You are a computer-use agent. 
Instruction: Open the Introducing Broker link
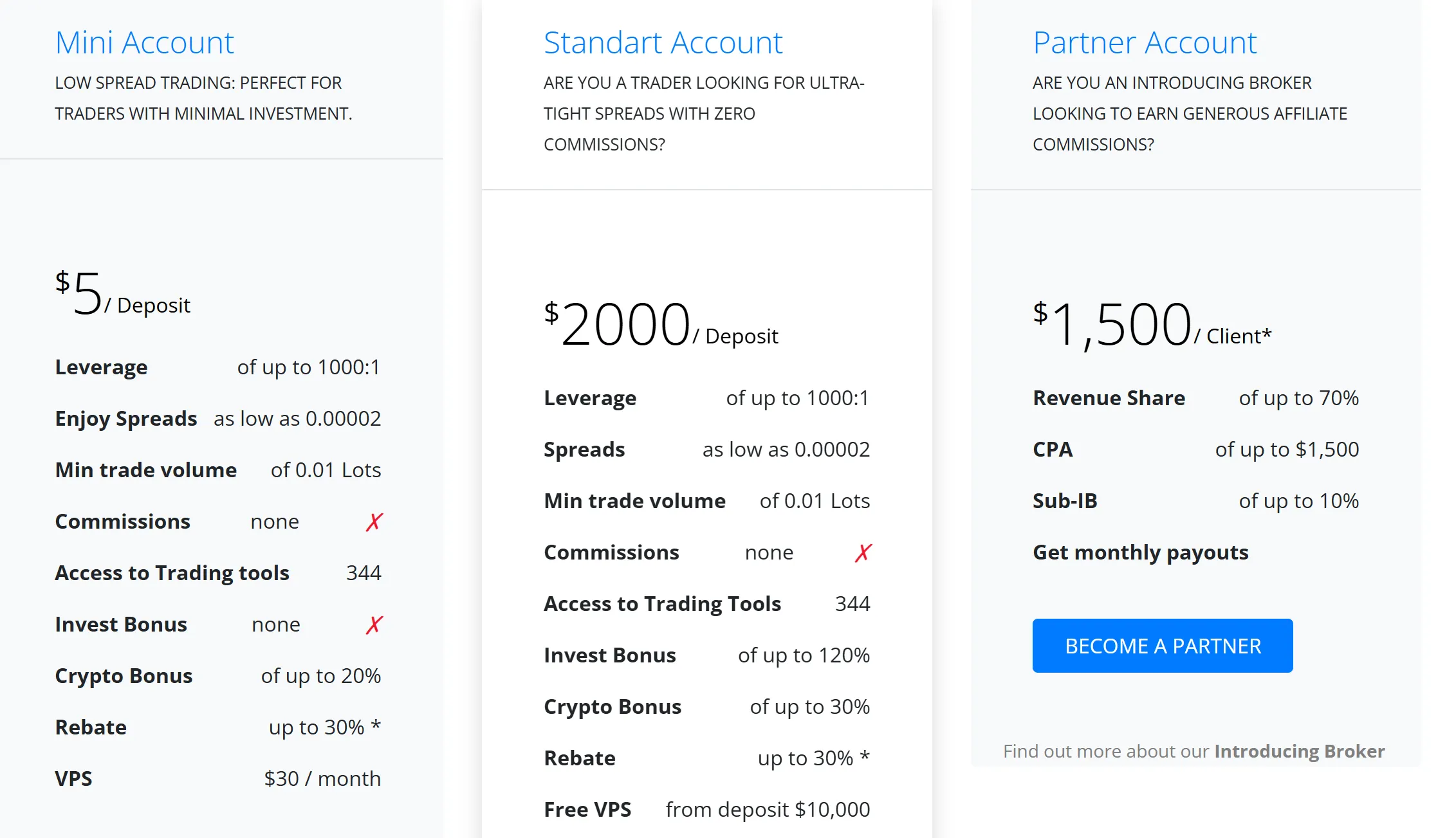pos(1299,751)
